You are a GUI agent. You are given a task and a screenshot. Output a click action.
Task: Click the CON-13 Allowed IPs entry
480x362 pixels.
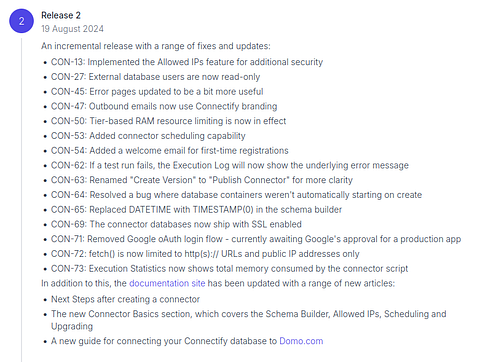(187, 62)
